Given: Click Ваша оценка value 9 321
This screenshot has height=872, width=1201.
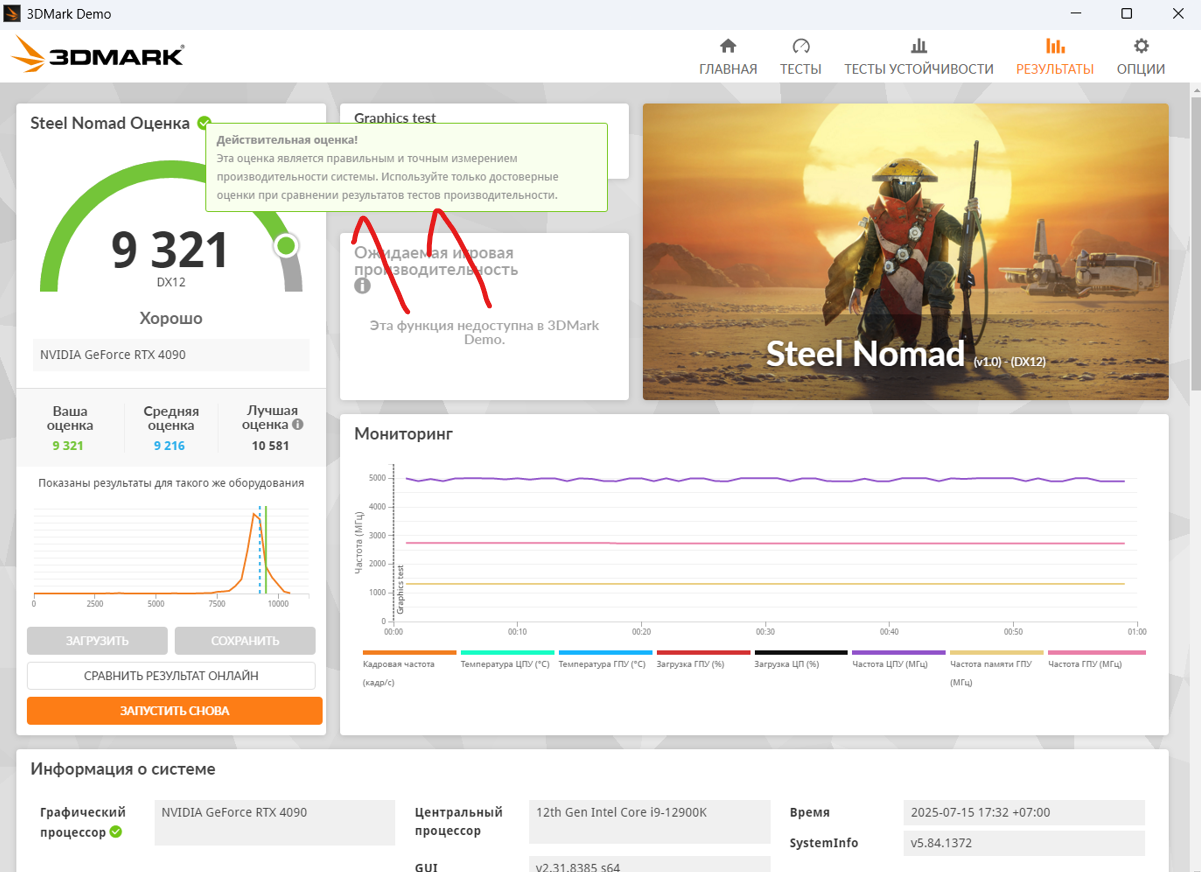Looking at the screenshot, I should [68, 446].
